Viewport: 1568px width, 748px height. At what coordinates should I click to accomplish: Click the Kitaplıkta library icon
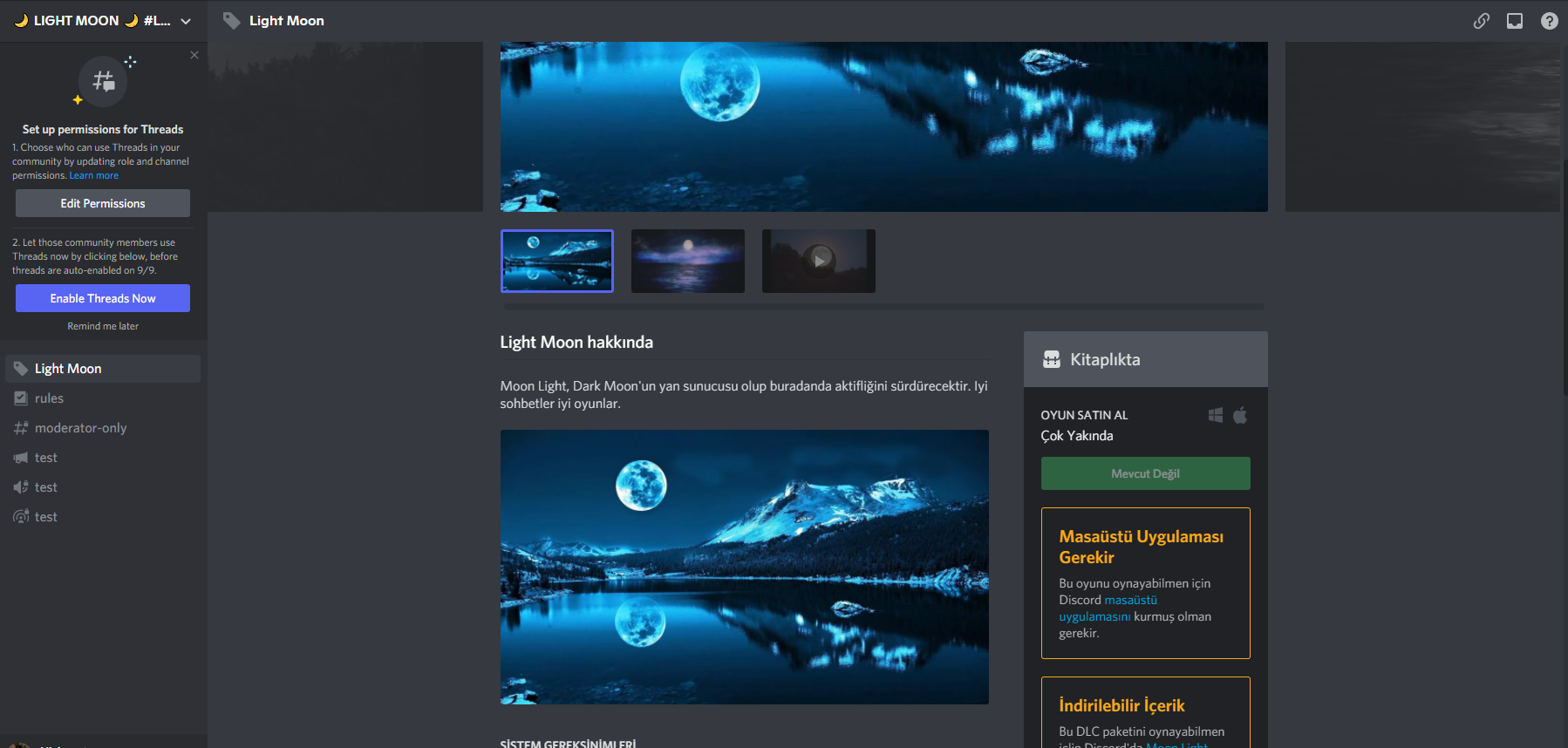point(1052,359)
